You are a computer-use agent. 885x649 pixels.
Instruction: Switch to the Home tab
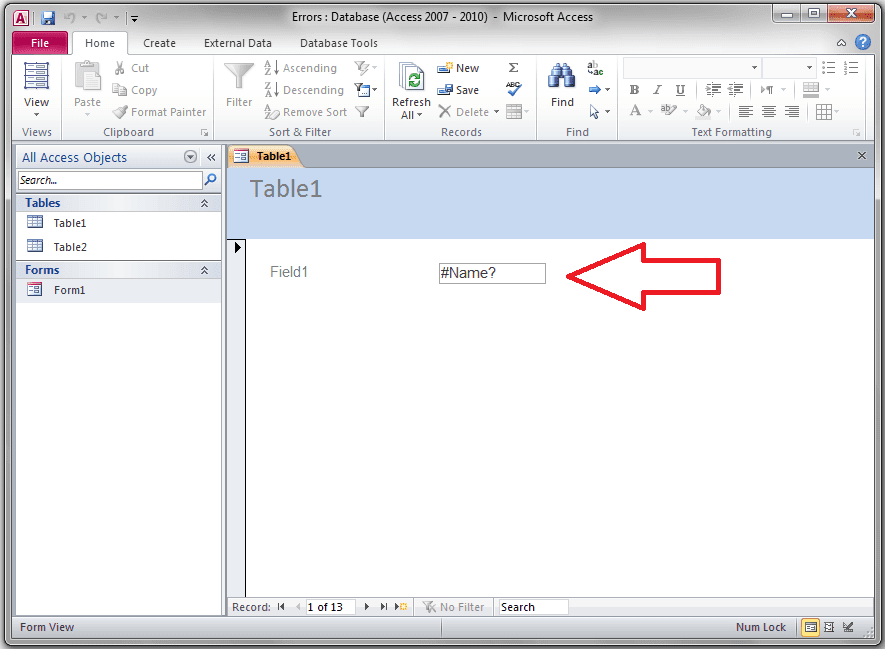click(100, 43)
